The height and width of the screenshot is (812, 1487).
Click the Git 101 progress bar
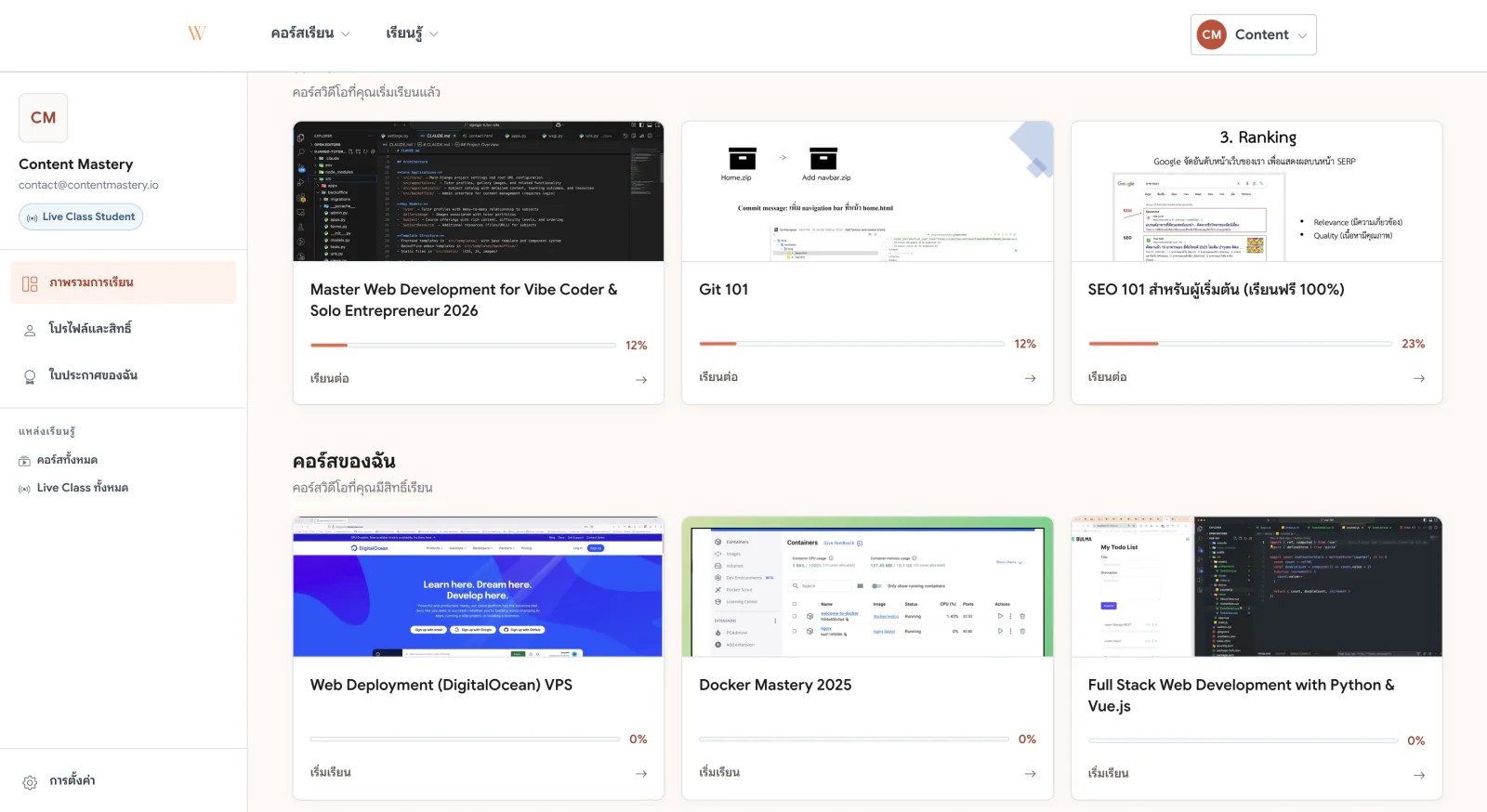tap(851, 344)
